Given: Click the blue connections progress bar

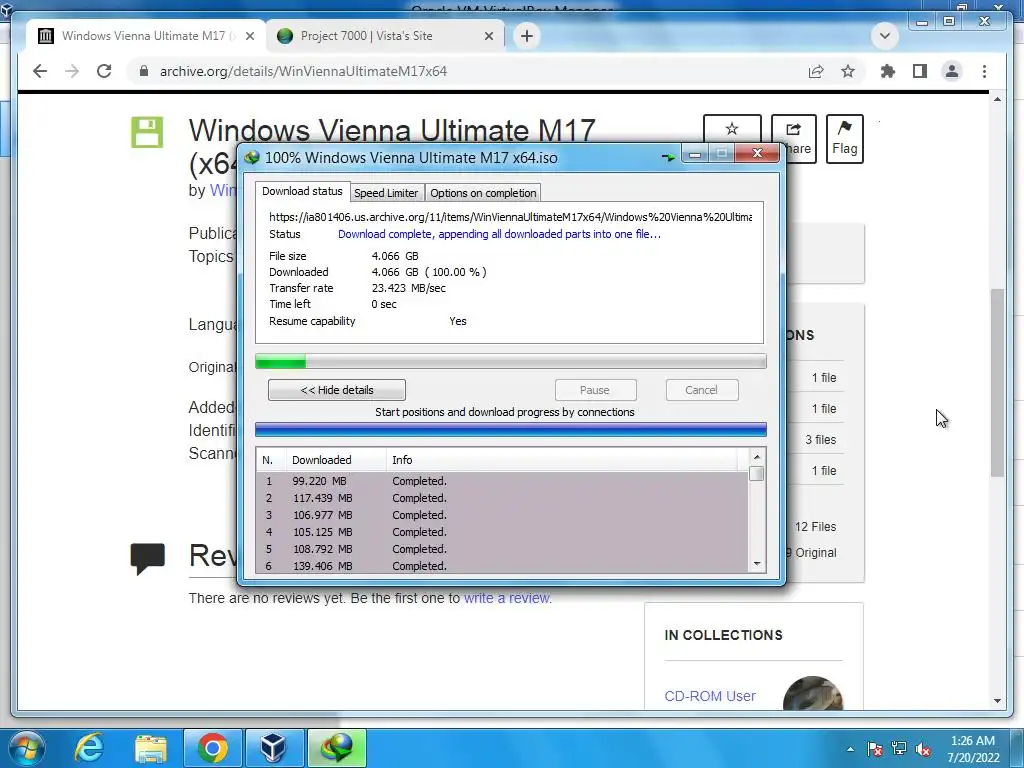Looking at the screenshot, I should (x=511, y=429).
